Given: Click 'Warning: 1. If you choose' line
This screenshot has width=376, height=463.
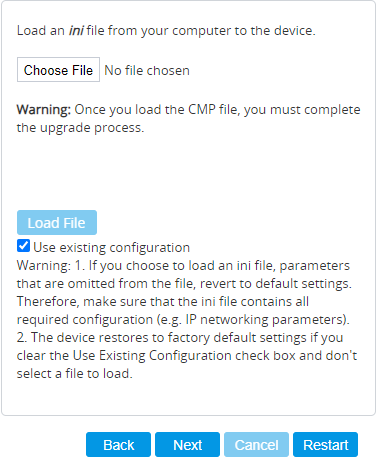Looking at the screenshot, I should tap(183, 266).
